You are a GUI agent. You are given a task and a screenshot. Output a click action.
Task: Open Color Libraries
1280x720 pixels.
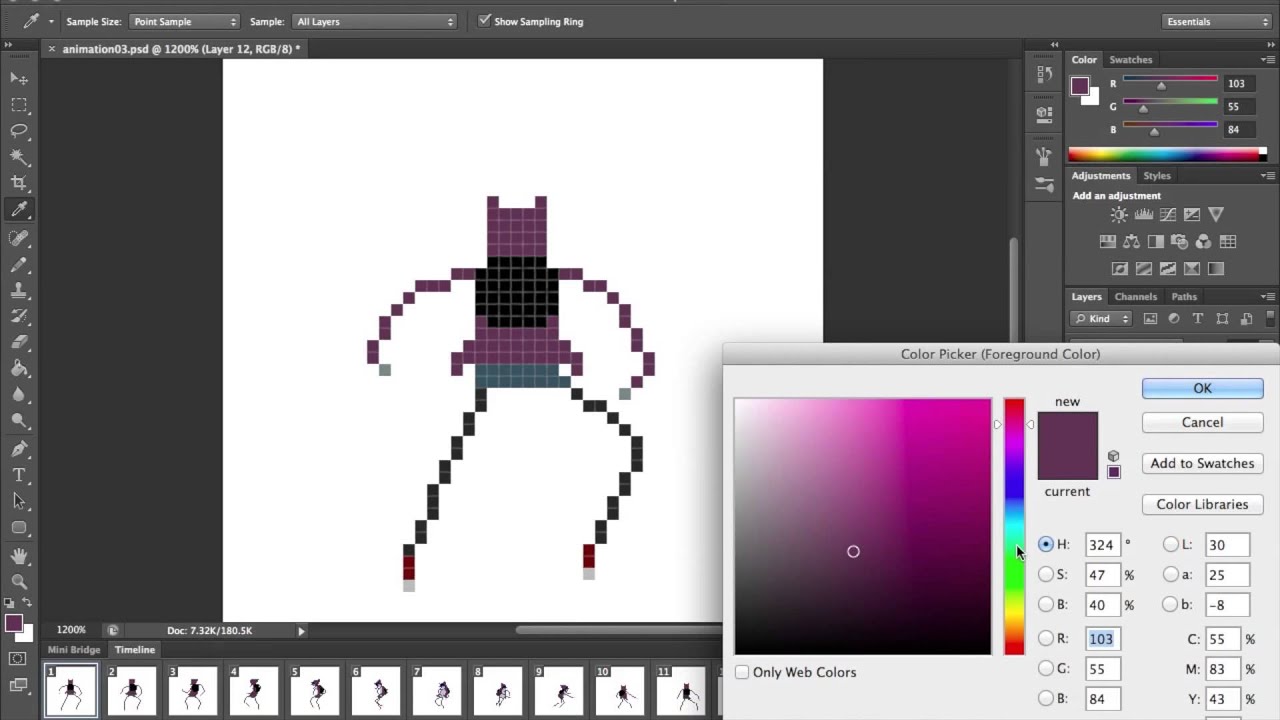pos(1202,504)
